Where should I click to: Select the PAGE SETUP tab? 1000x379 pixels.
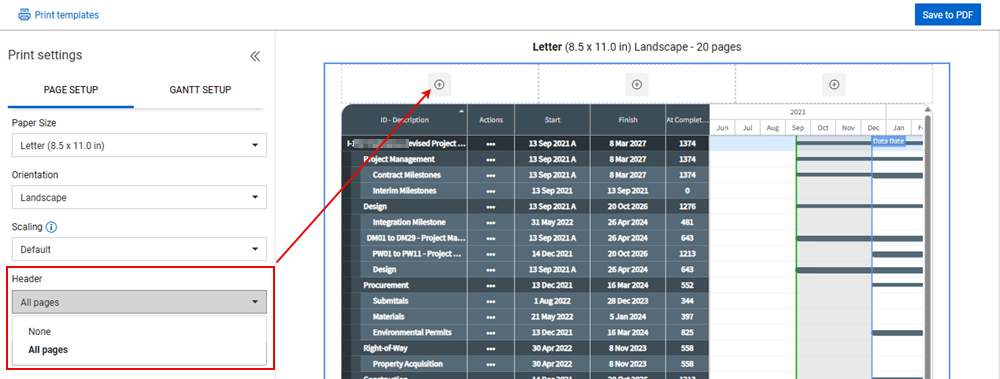point(71,90)
